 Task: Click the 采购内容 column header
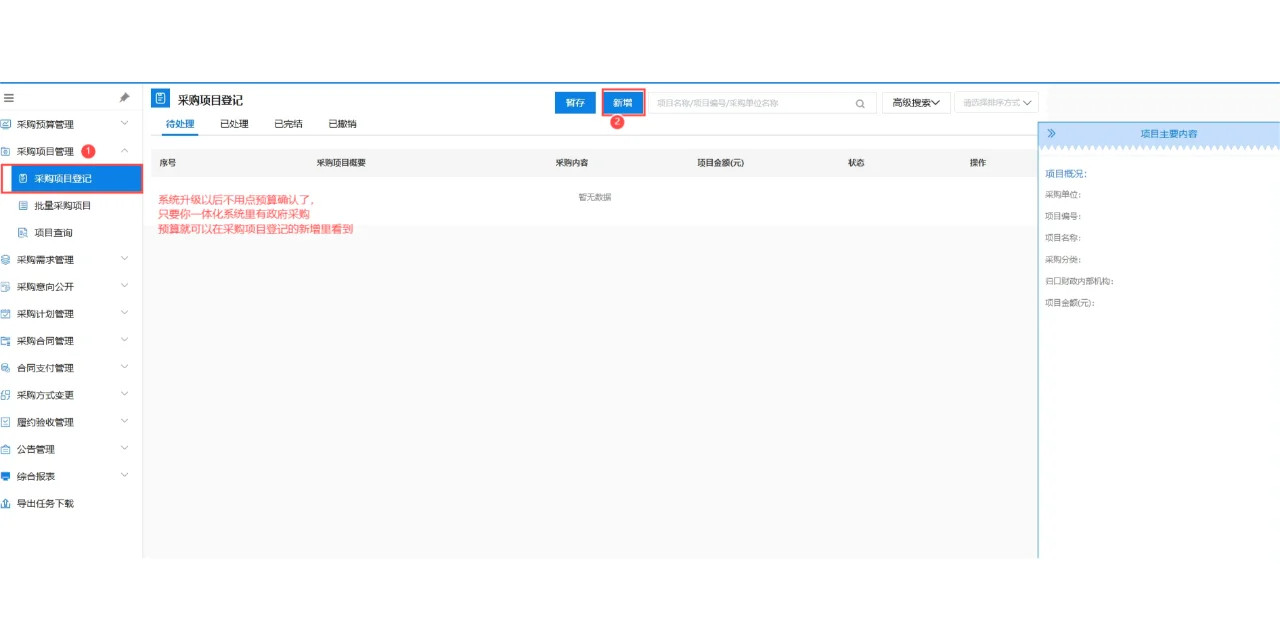(572, 163)
